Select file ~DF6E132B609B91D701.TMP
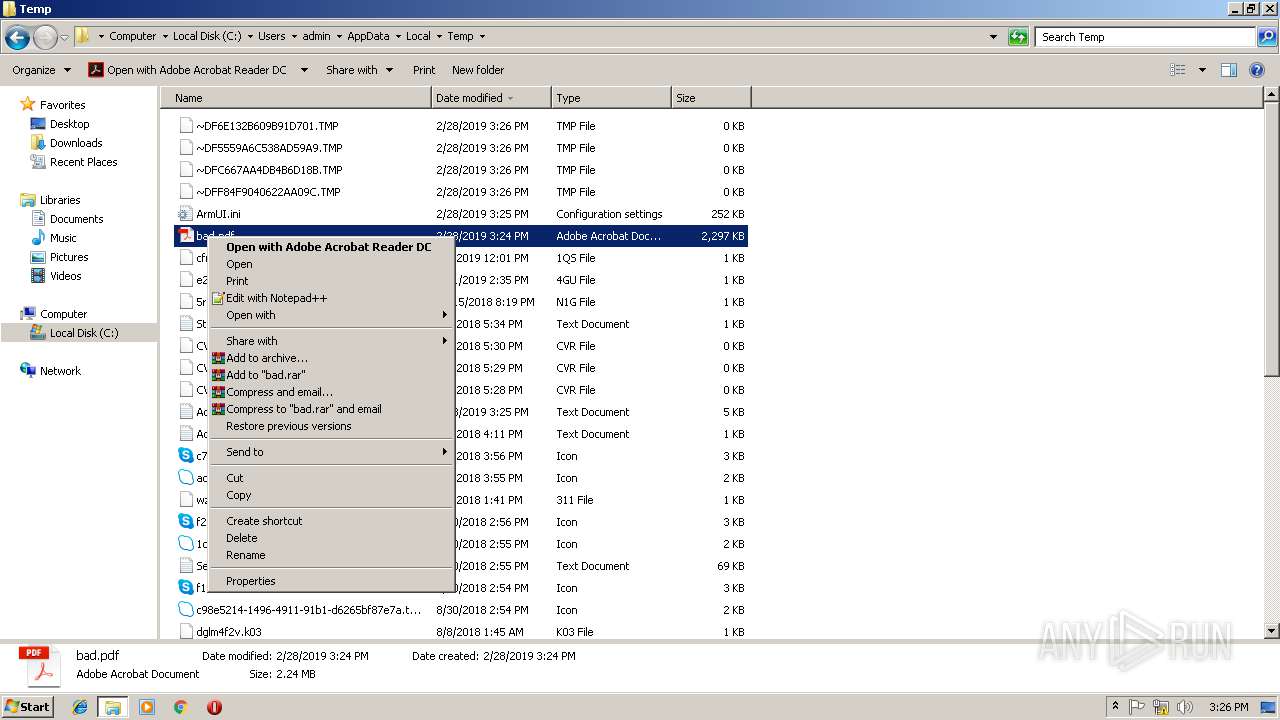Viewport: 1280px width, 720px height. point(267,126)
